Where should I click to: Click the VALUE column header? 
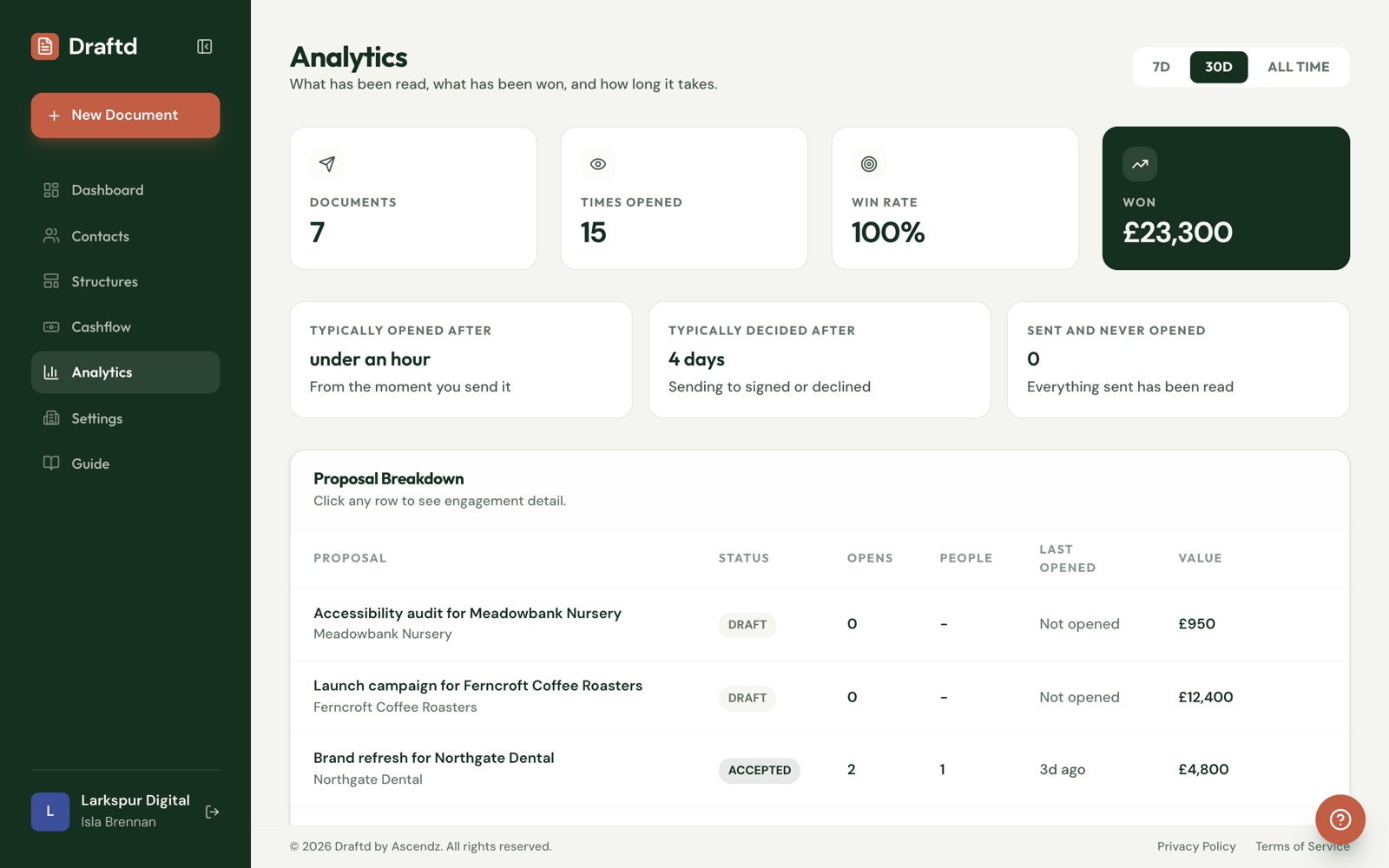coord(1200,558)
